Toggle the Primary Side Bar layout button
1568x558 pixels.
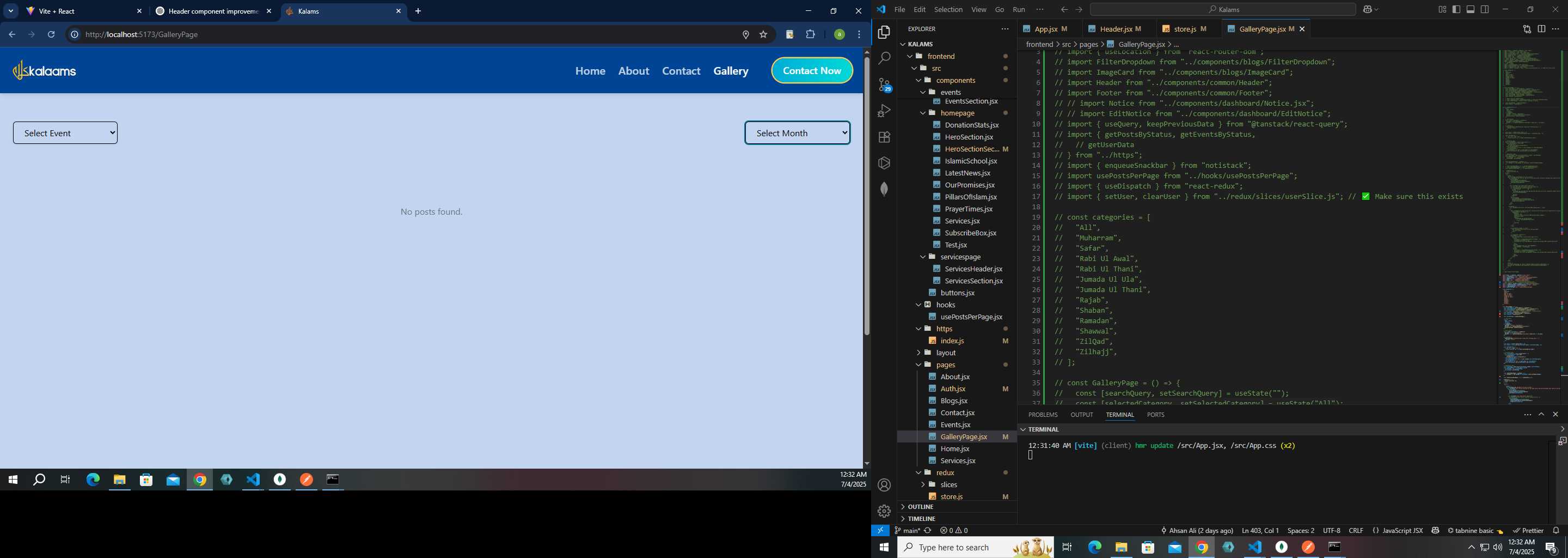click(x=1456, y=9)
